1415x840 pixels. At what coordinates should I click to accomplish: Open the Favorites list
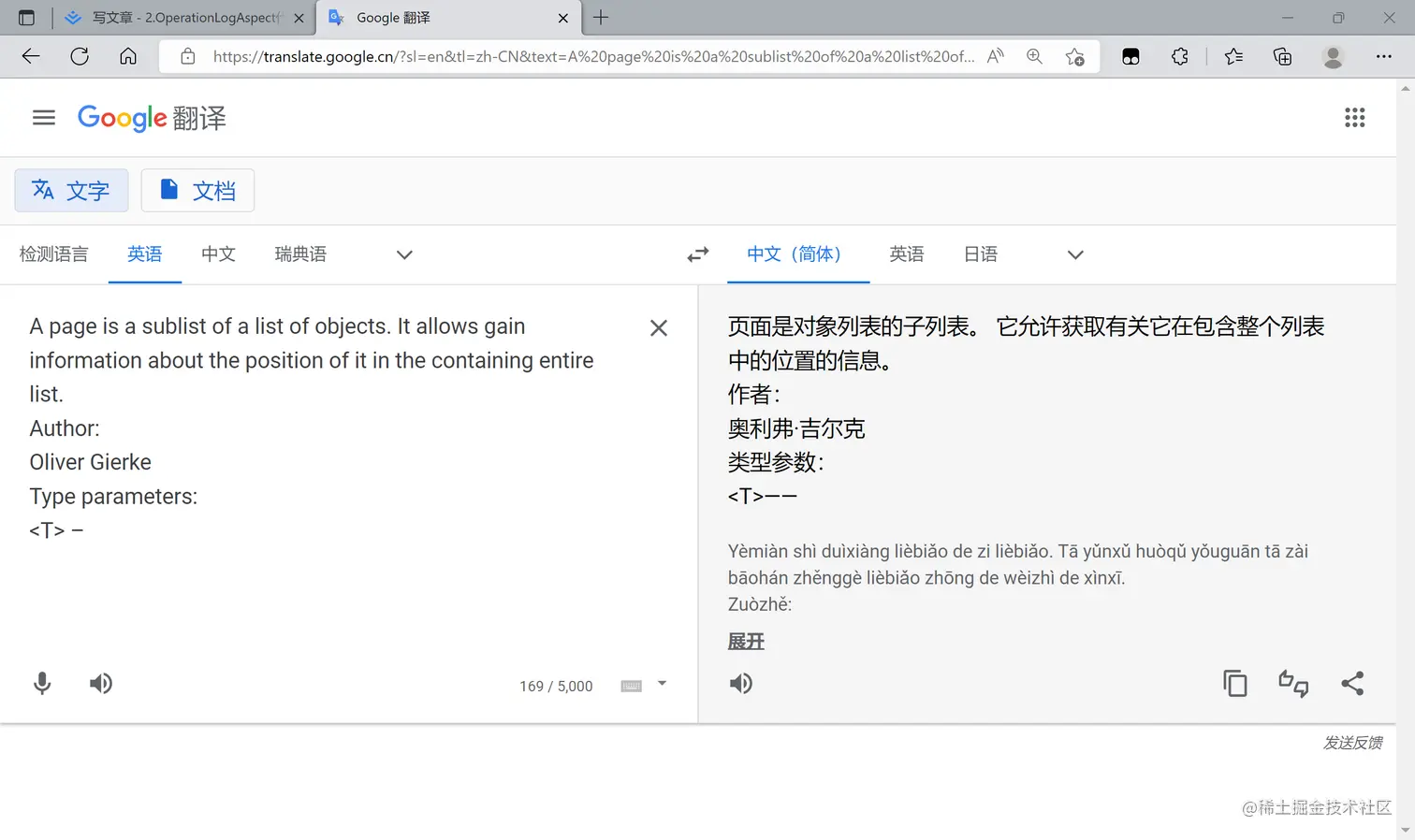[x=1233, y=56]
